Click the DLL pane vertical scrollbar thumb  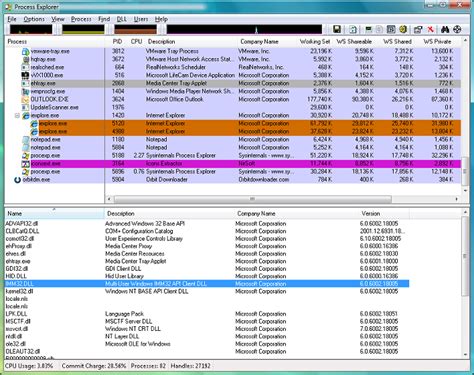465,256
